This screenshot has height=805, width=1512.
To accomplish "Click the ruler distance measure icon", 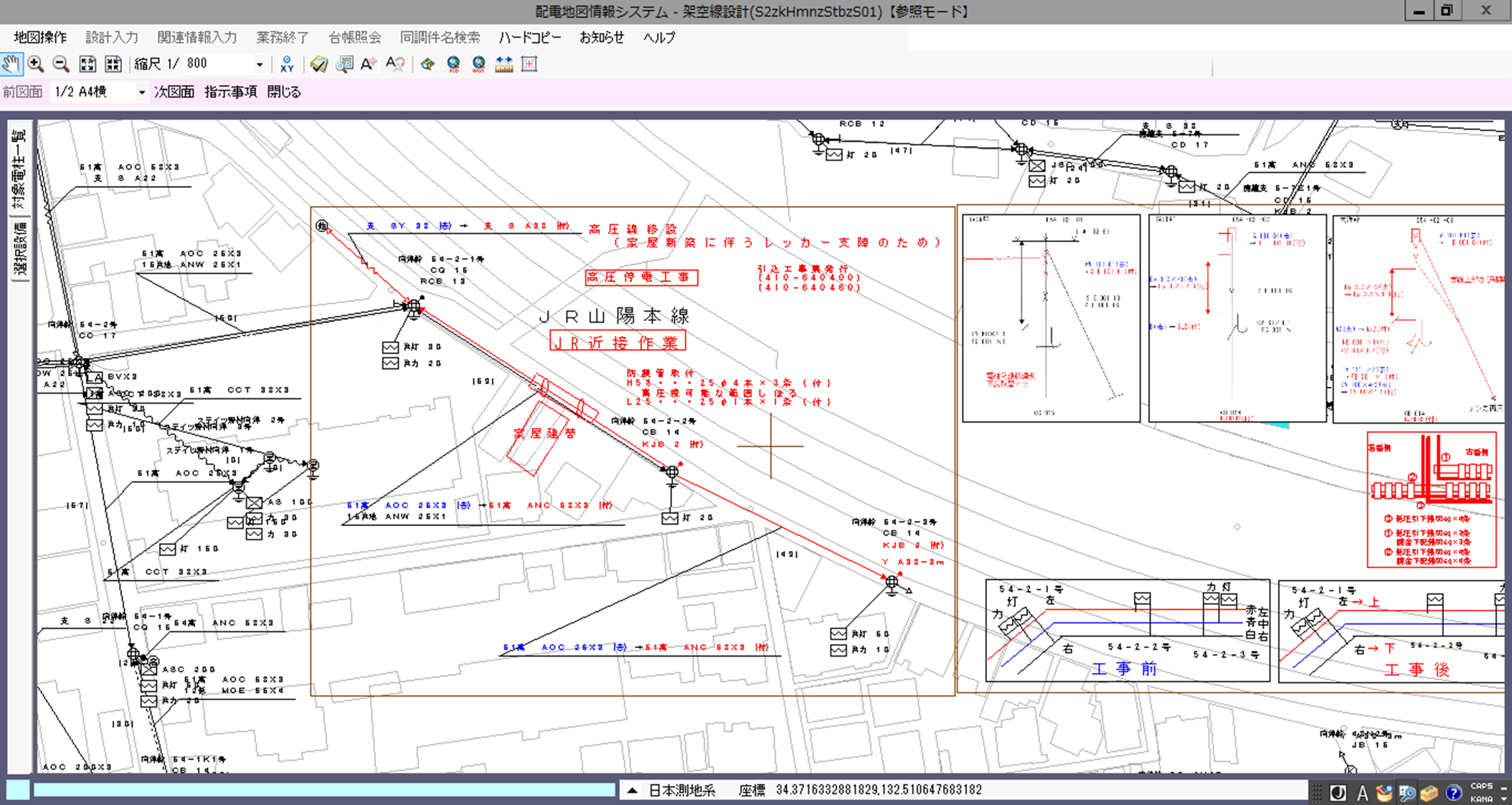I will tap(504, 65).
